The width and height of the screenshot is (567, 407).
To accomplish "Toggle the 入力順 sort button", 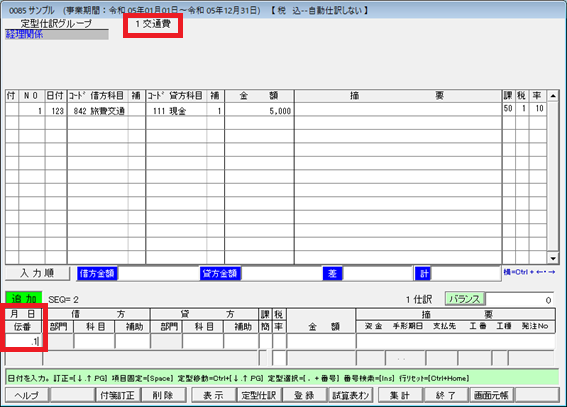I will (x=37, y=273).
